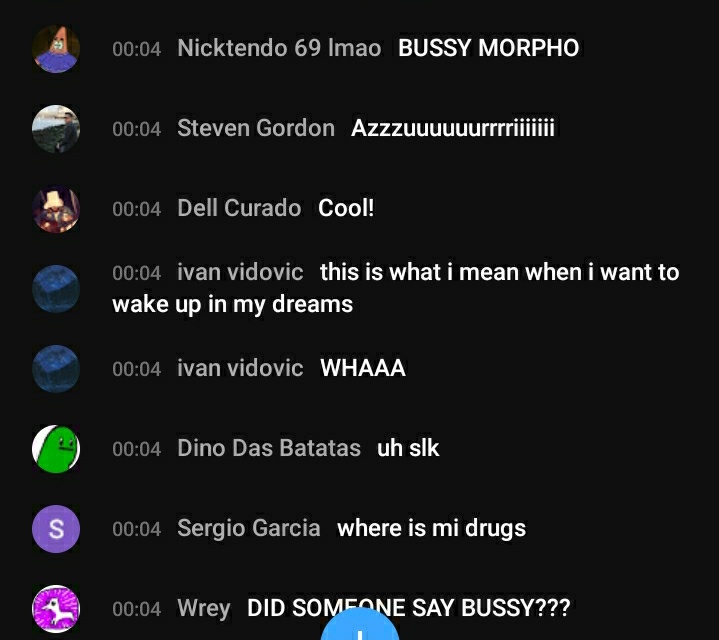Tap the blue scroll-to-latest button
The image size is (719, 640).
[x=360, y=625]
